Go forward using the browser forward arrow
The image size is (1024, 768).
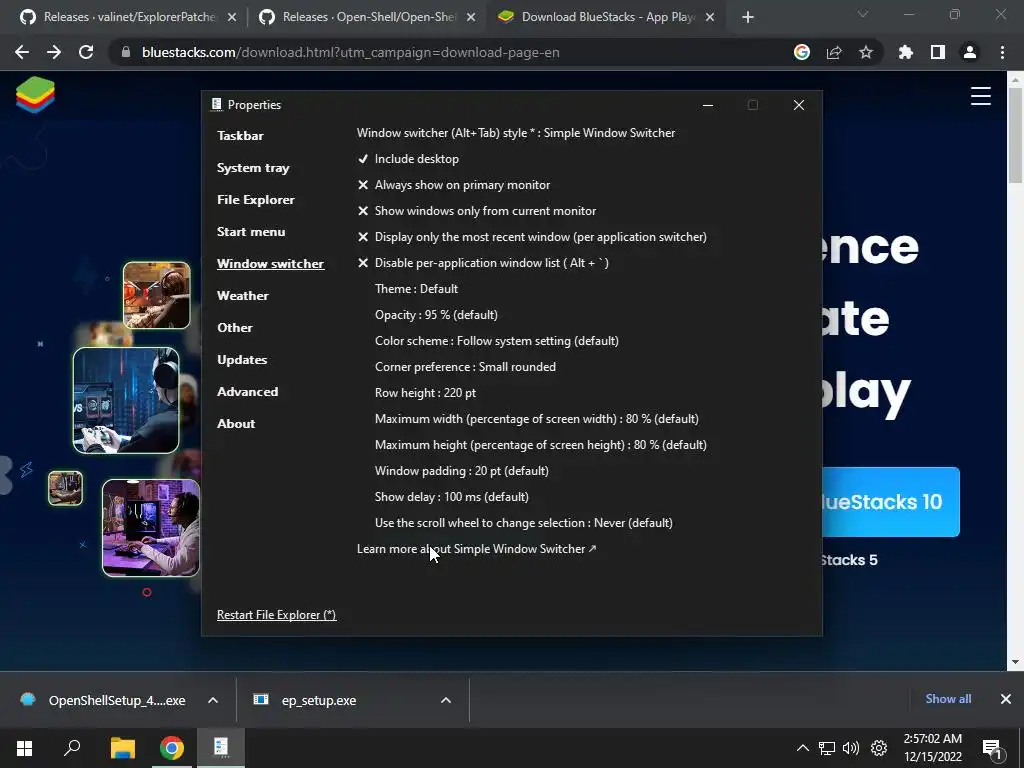click(54, 52)
